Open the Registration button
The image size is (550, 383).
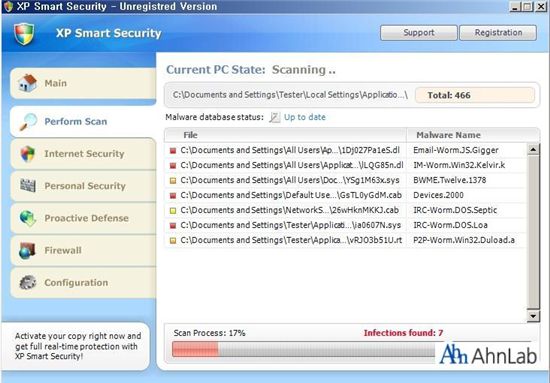coord(498,33)
